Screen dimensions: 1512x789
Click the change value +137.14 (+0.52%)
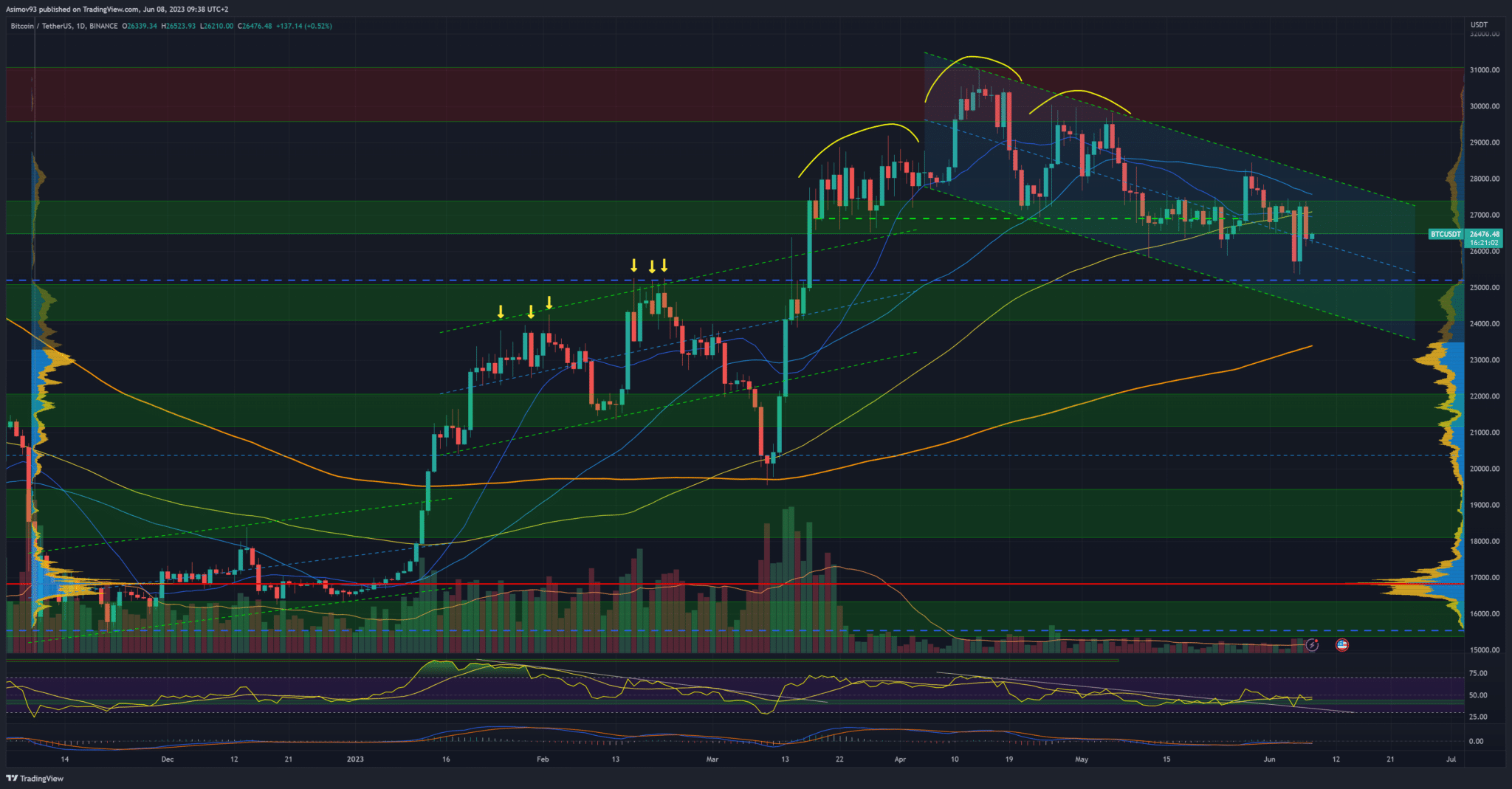pos(304,26)
